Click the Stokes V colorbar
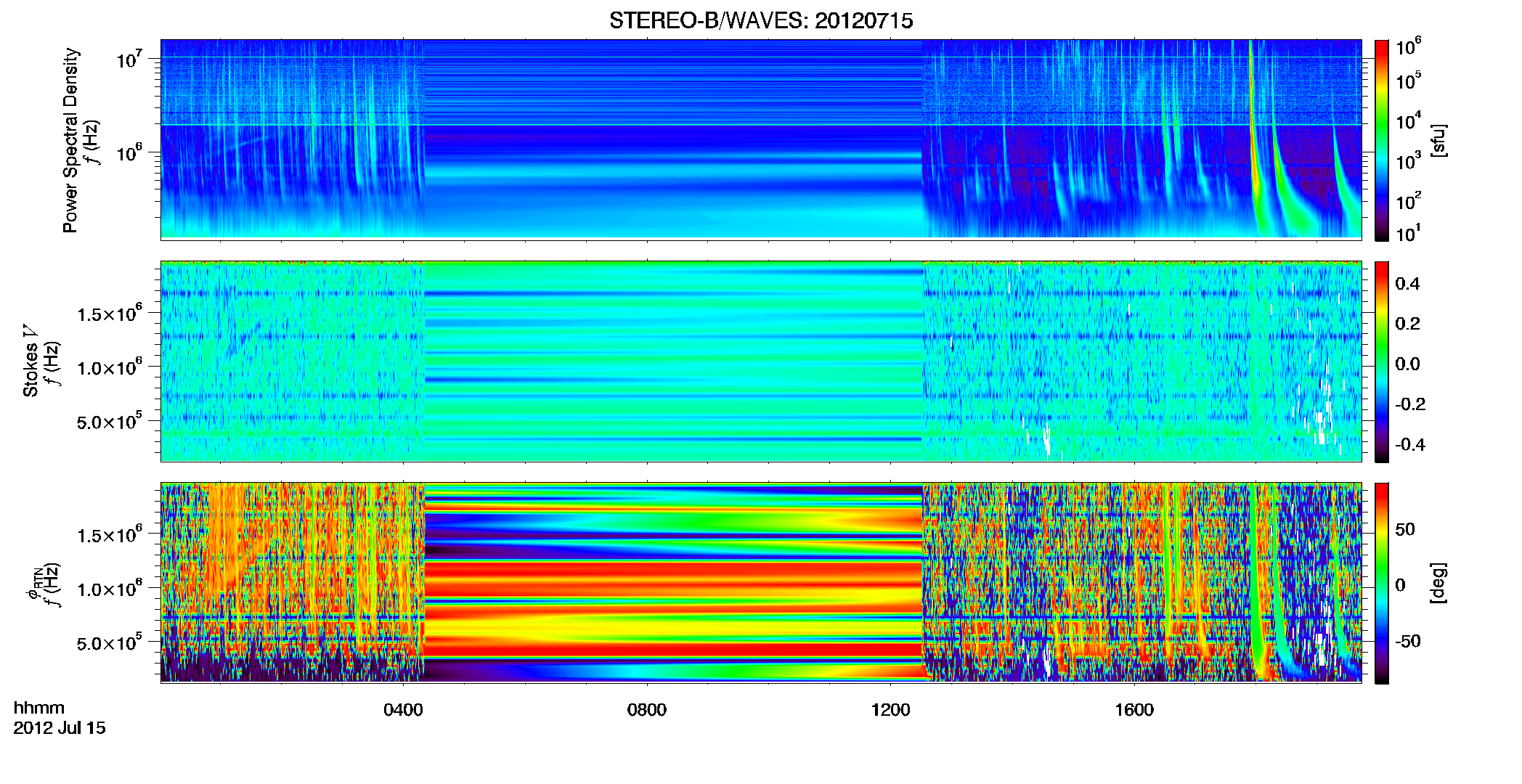Screen dimensions: 1522x784 tap(1382, 362)
